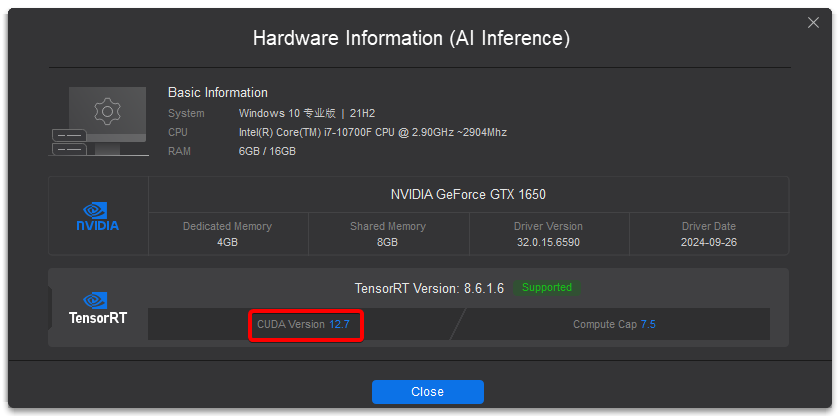Viewport: 840px width, 416px height.
Task: Select the TensorRT Version 8.6.1.6 text
Action: tap(429, 288)
